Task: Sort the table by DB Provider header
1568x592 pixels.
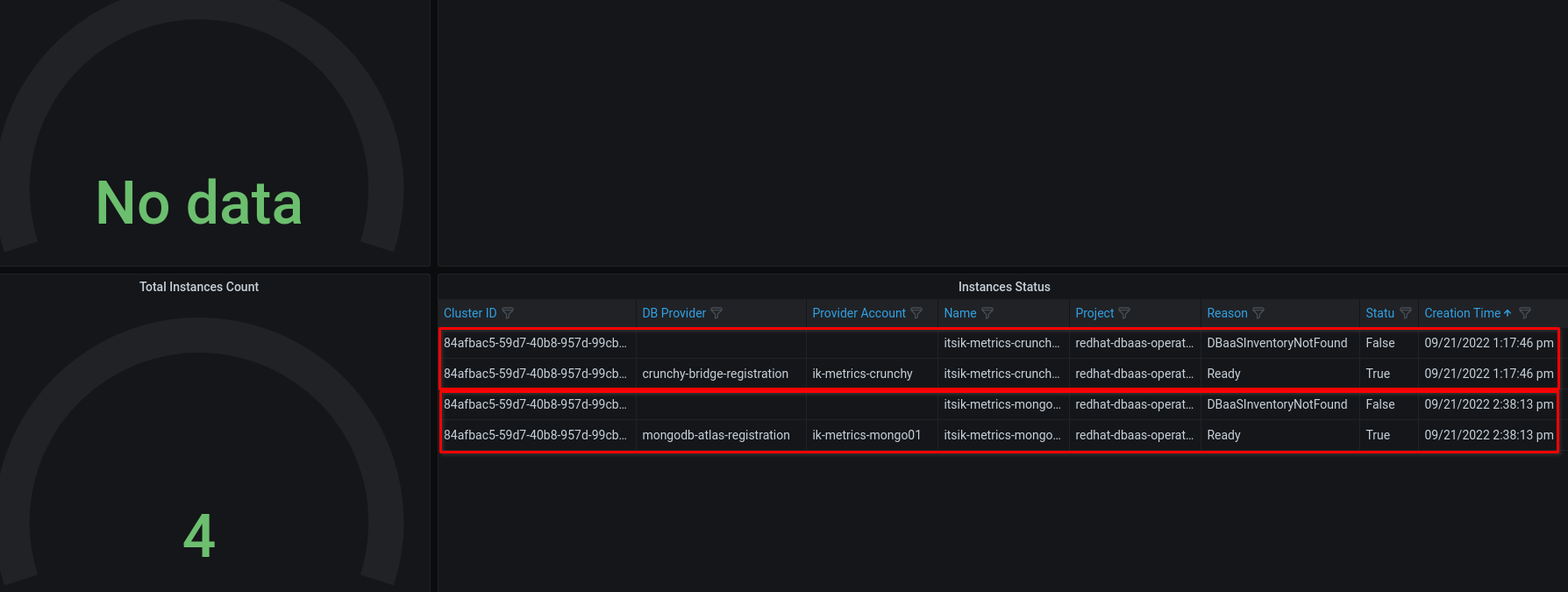Action: tap(674, 313)
